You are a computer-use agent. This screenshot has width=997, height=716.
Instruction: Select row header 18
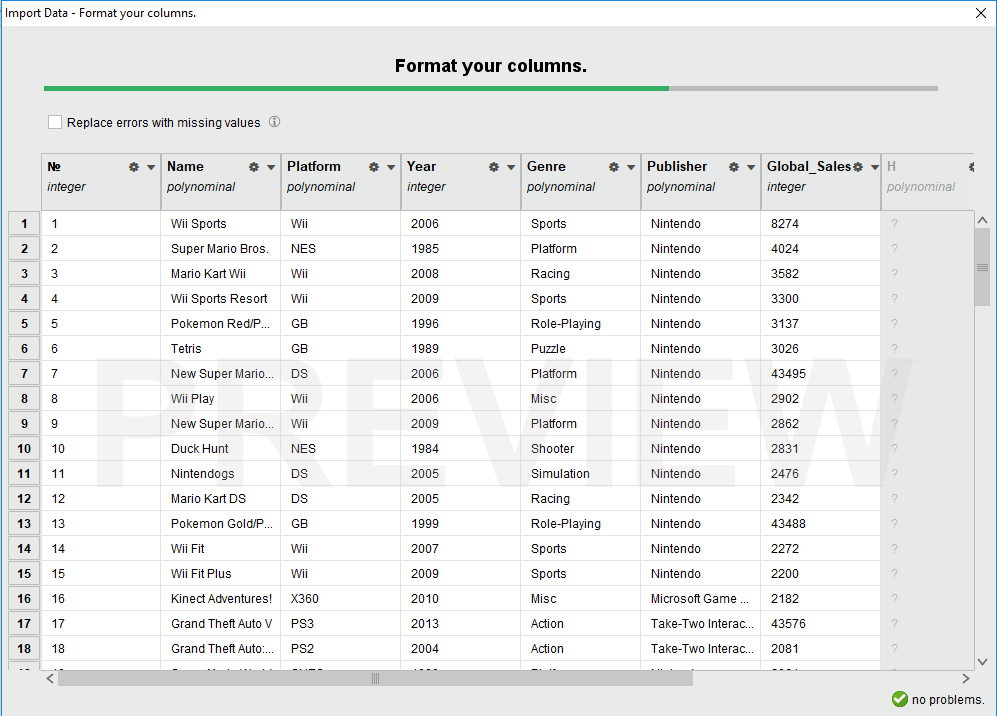pyautogui.click(x=24, y=649)
